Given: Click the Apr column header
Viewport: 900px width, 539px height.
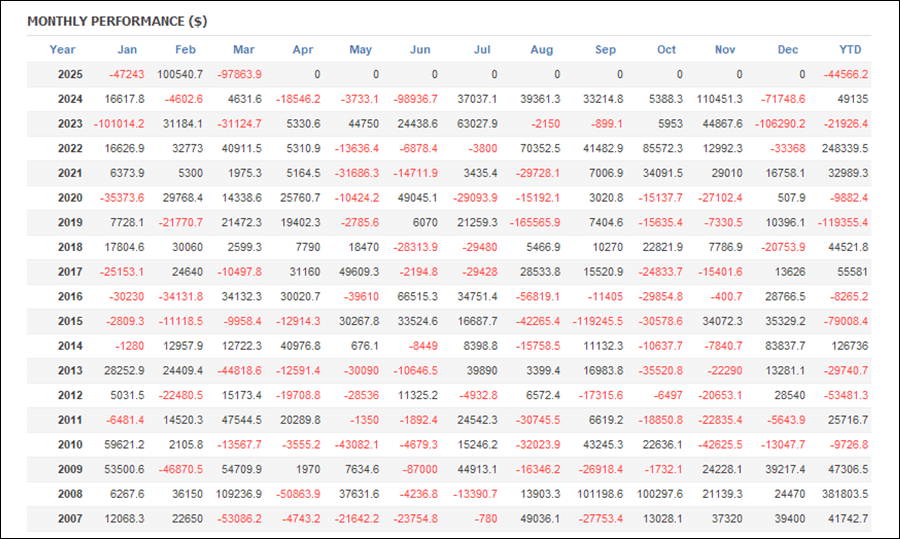Looking at the screenshot, I should click(302, 49).
